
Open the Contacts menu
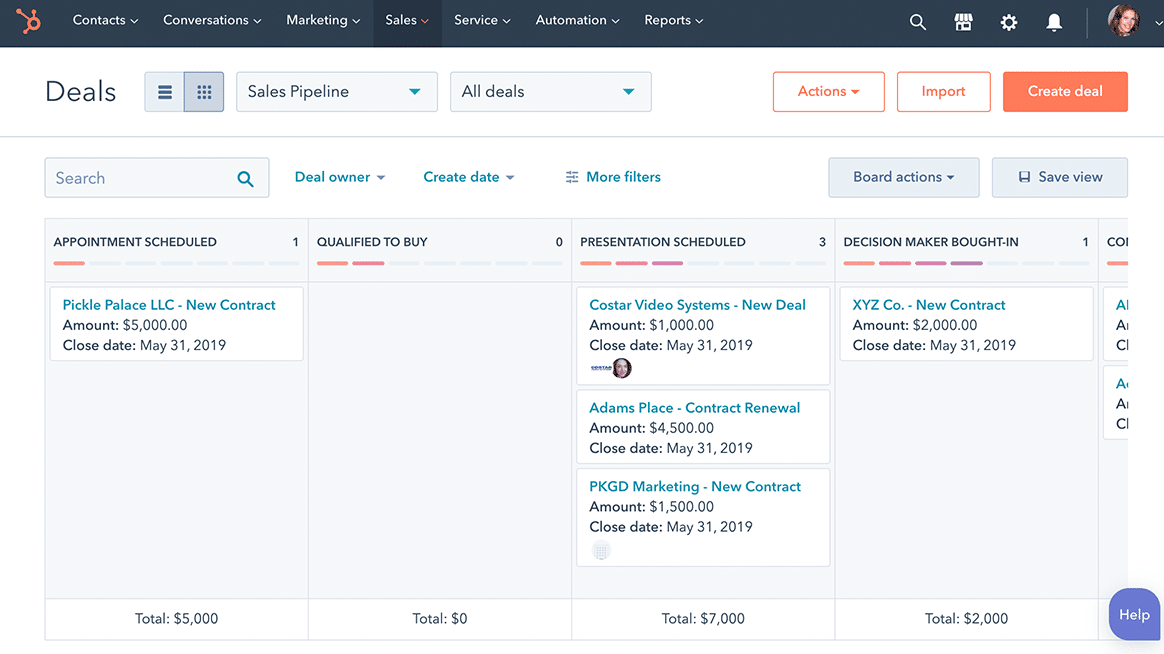click(105, 21)
